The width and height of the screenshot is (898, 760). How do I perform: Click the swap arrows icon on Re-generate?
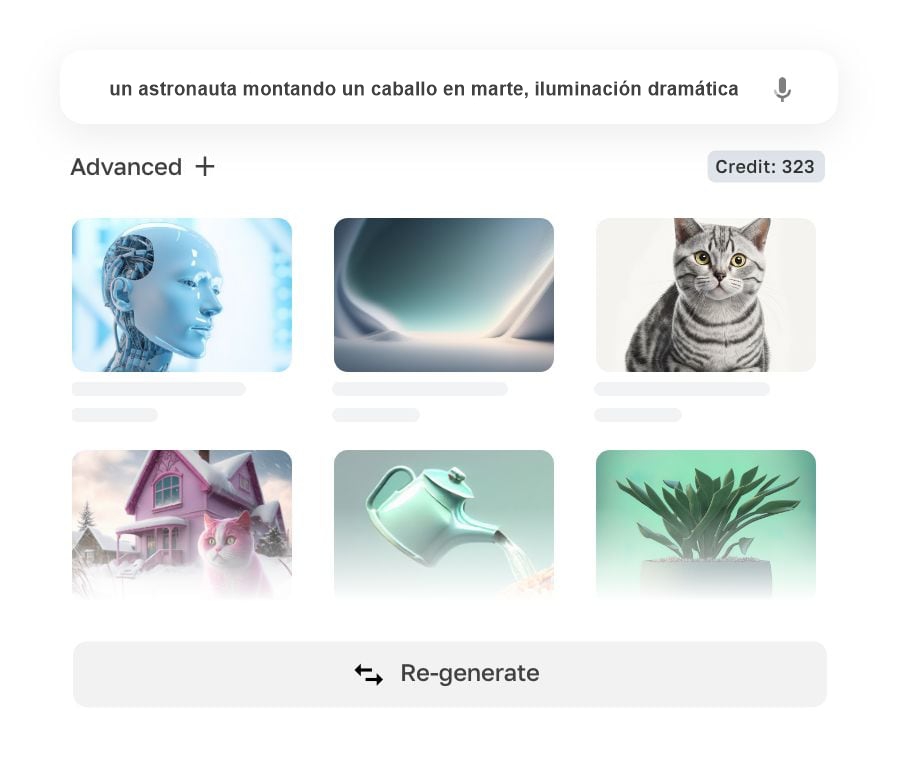point(368,674)
